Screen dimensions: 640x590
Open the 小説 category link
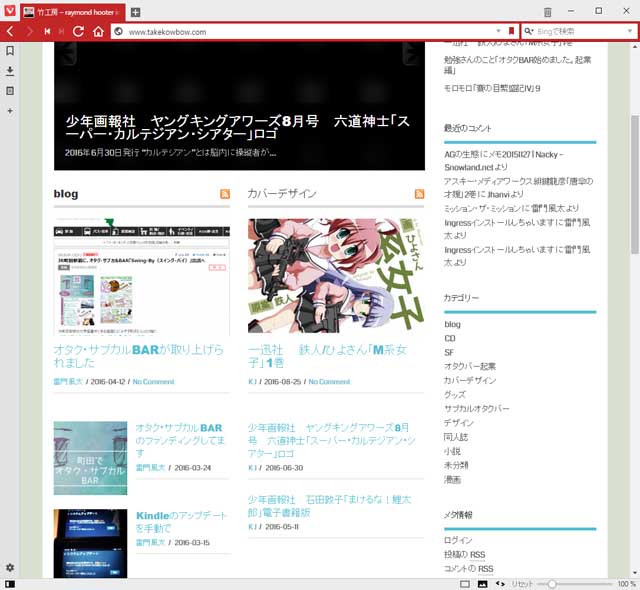pos(452,451)
